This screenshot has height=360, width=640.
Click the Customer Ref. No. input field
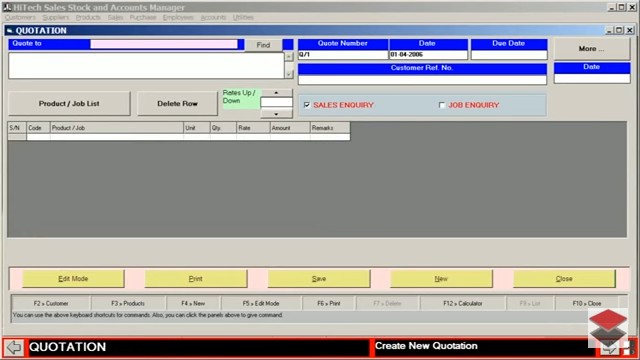point(422,80)
